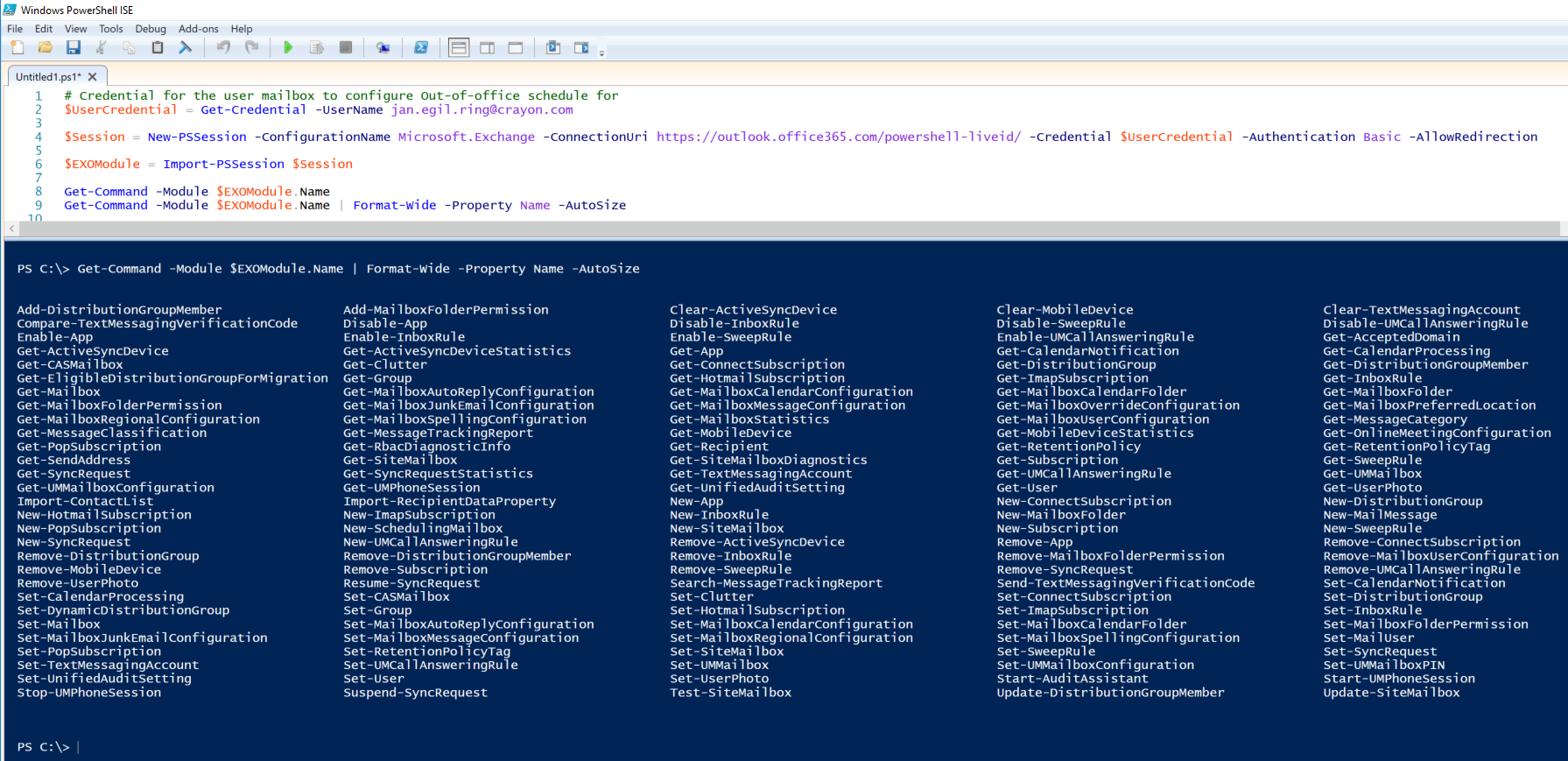Close the Untitled1.ps1 tab
The height and width of the screenshot is (761, 1568).
tap(93, 77)
